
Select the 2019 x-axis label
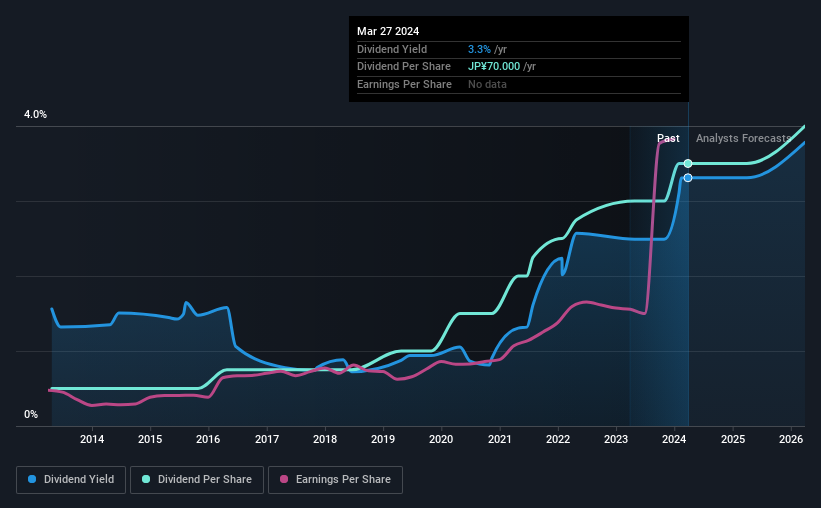(x=383, y=439)
